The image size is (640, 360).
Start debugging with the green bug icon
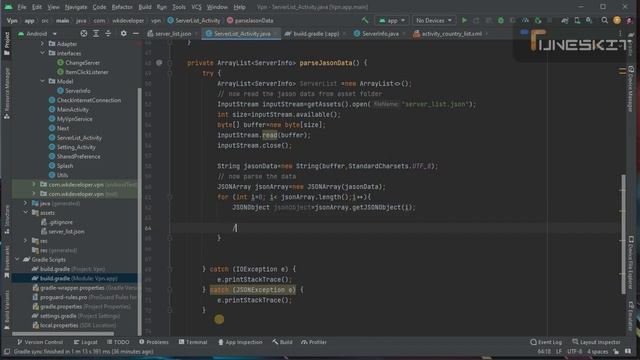(501, 20)
